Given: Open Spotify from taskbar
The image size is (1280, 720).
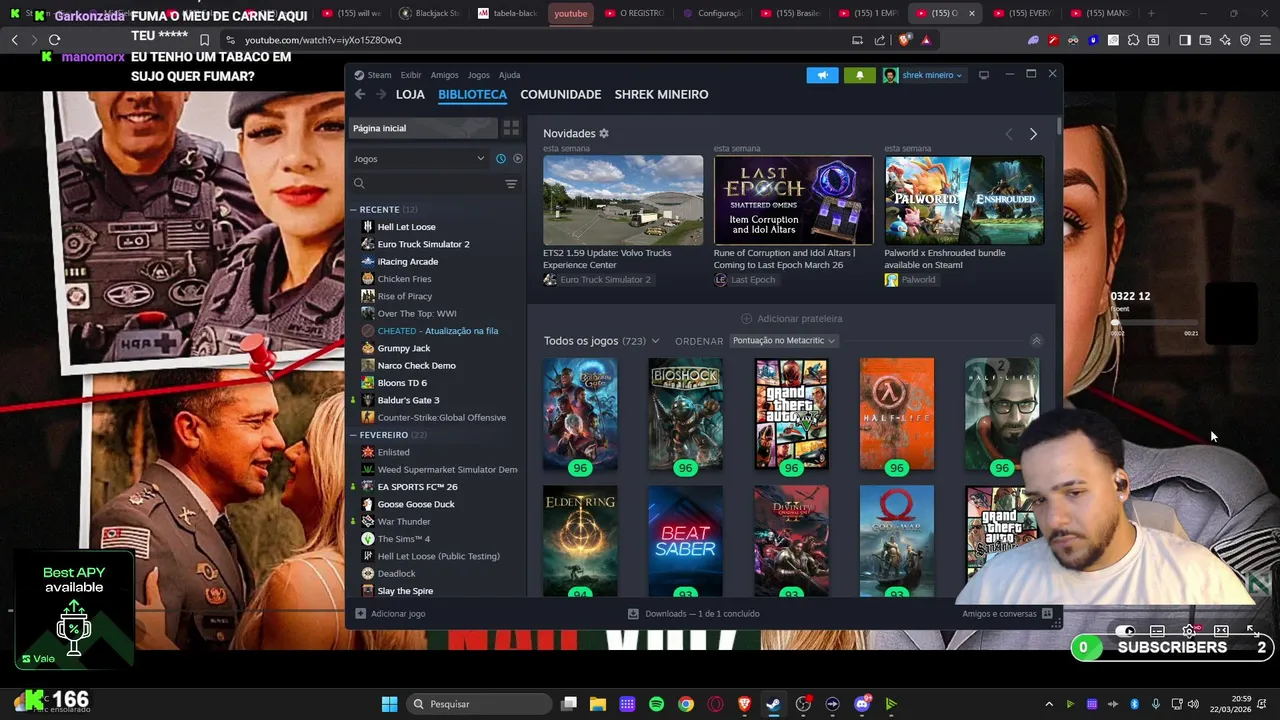Looking at the screenshot, I should coord(656,704).
